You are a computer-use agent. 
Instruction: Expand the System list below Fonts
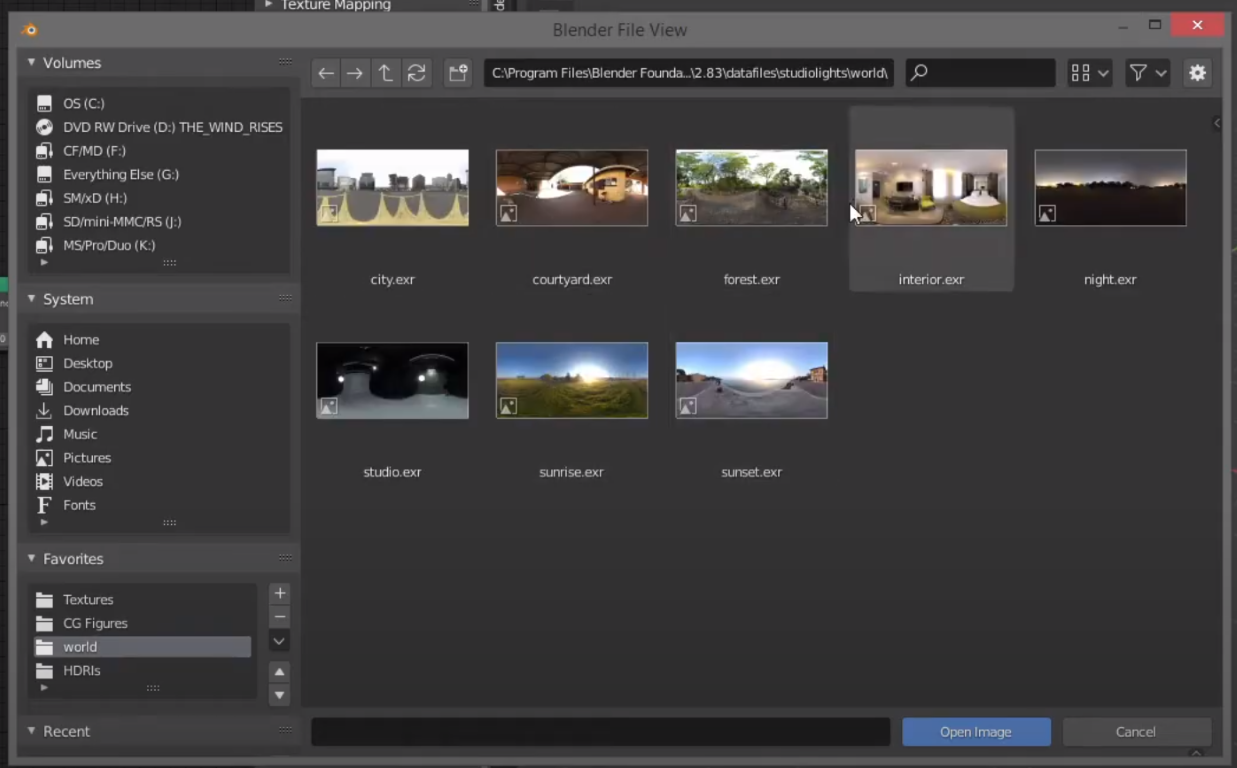pos(43,522)
